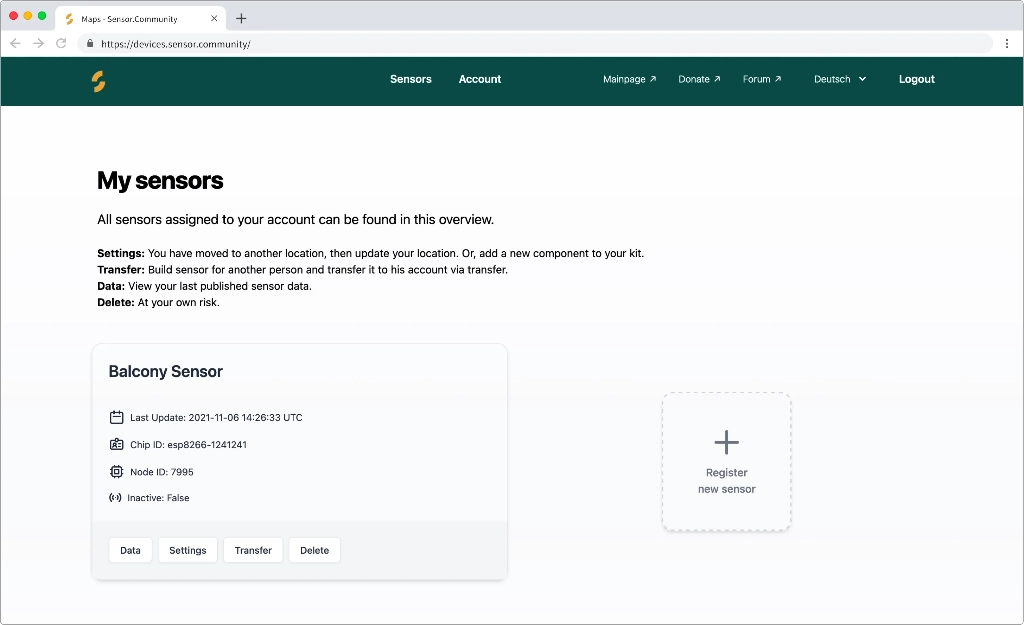Viewport: 1024px width, 625px height.
Task: Click the padlock icon in the address bar
Action: [x=89, y=43]
